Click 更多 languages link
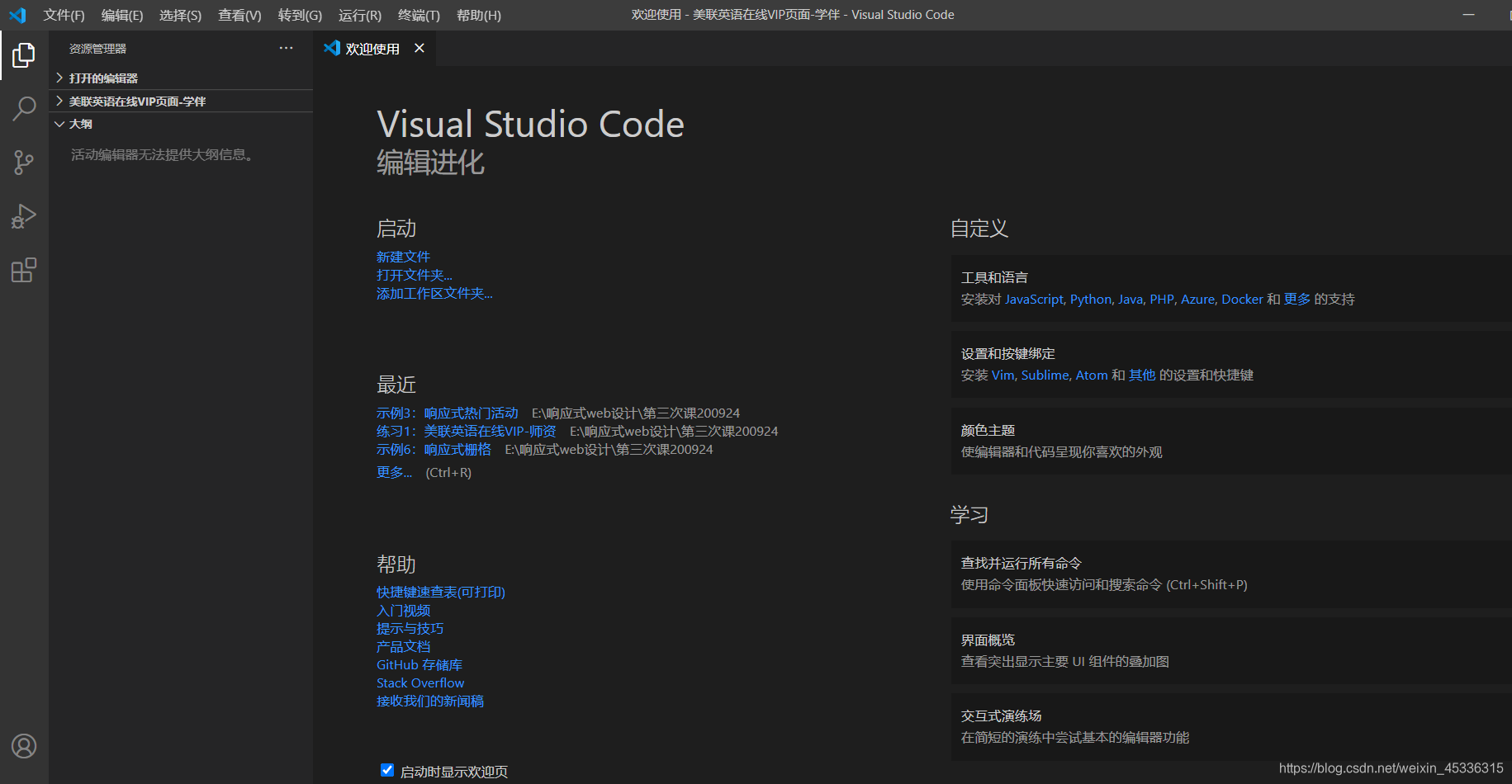 tap(1297, 299)
